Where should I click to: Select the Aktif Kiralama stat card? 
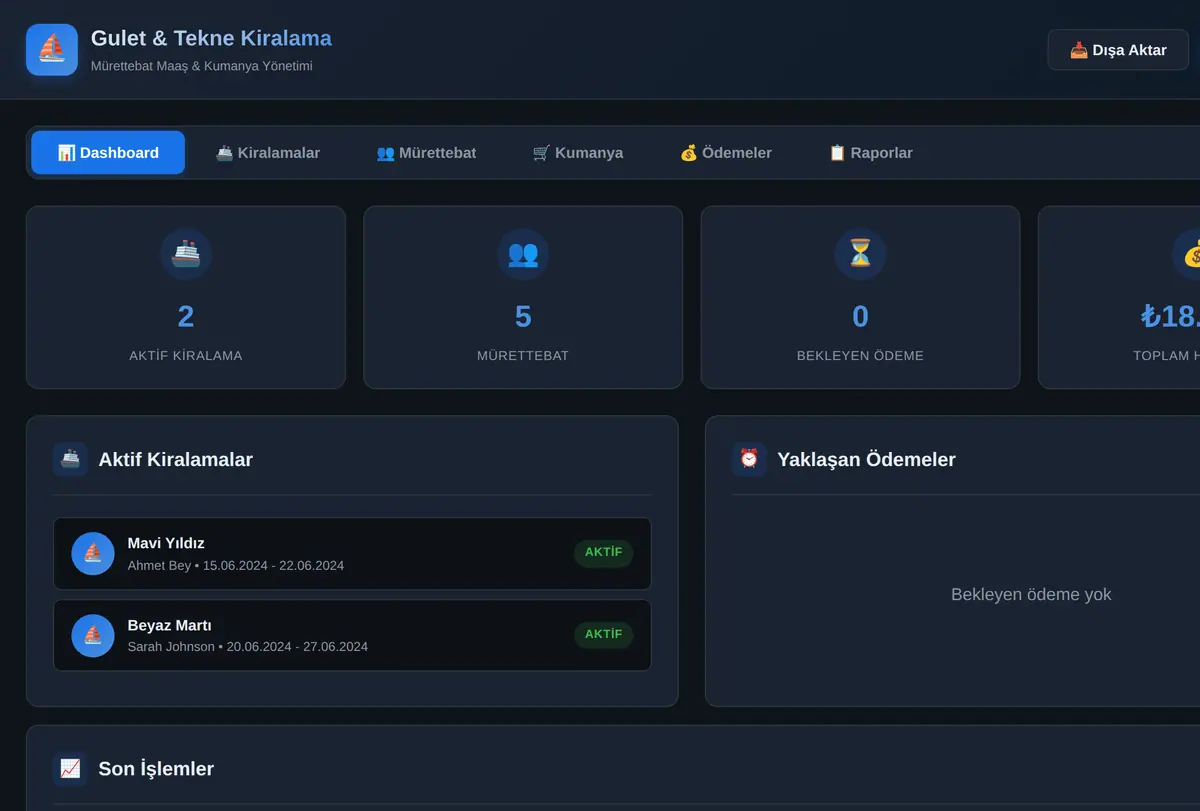[186, 297]
